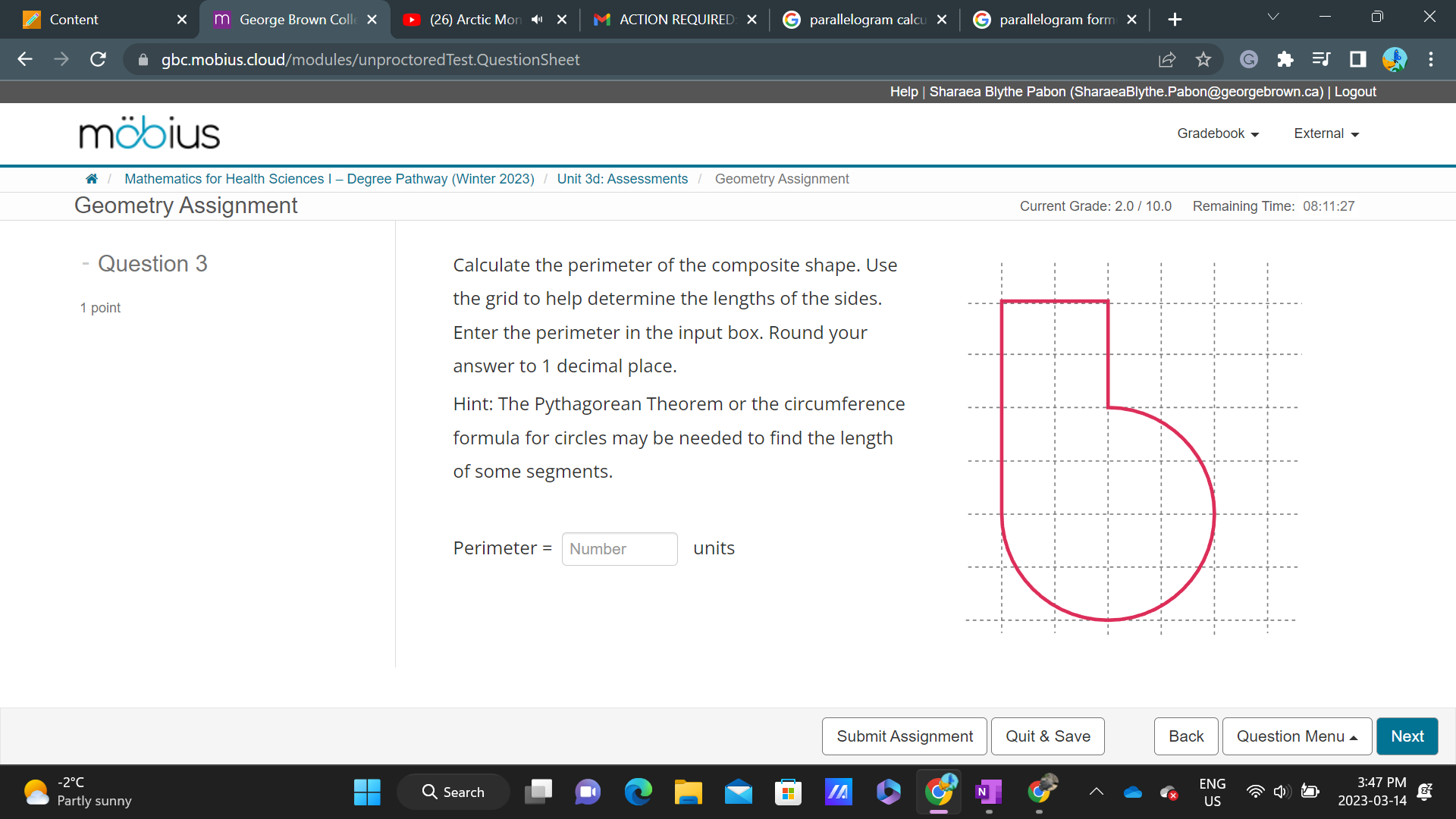Switch to the Gmail ACTION REQUIRED tab
The height and width of the screenshot is (819, 1456).
coord(675,20)
